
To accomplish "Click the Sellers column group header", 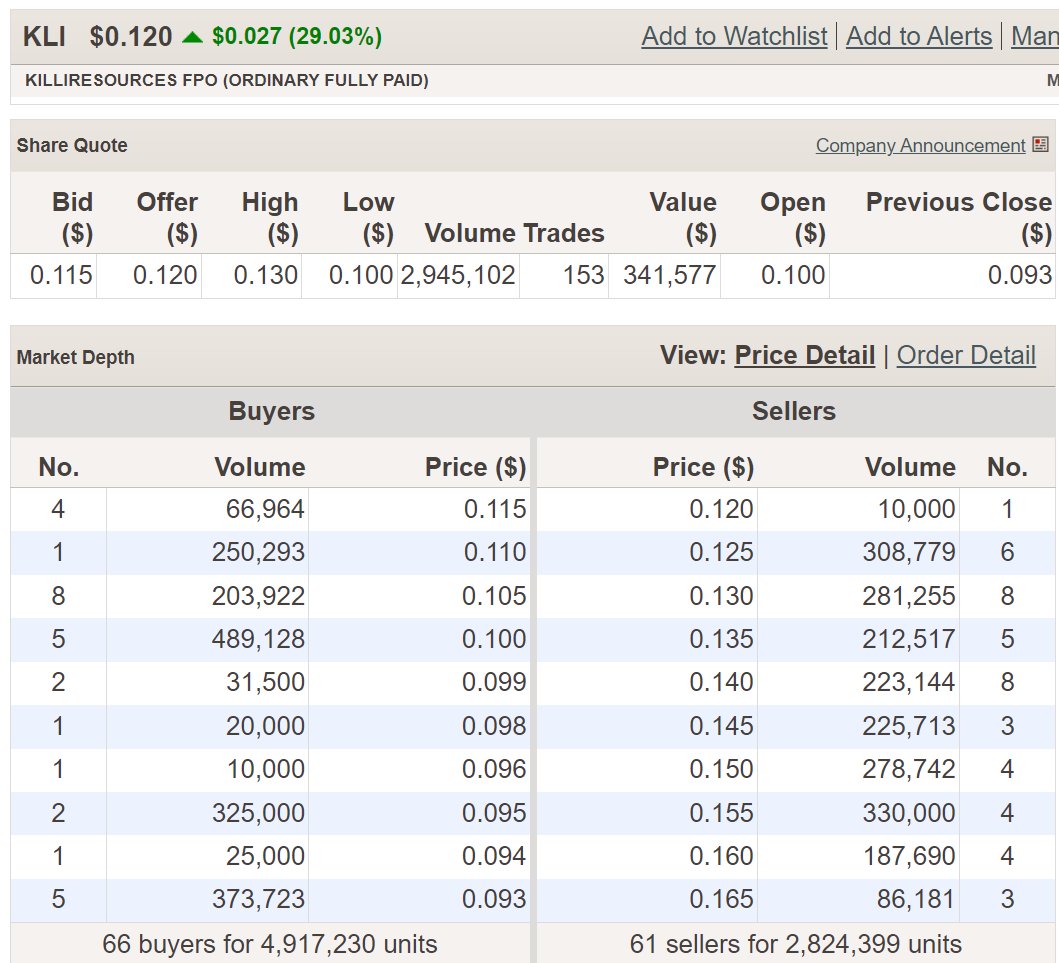I will pos(794,411).
